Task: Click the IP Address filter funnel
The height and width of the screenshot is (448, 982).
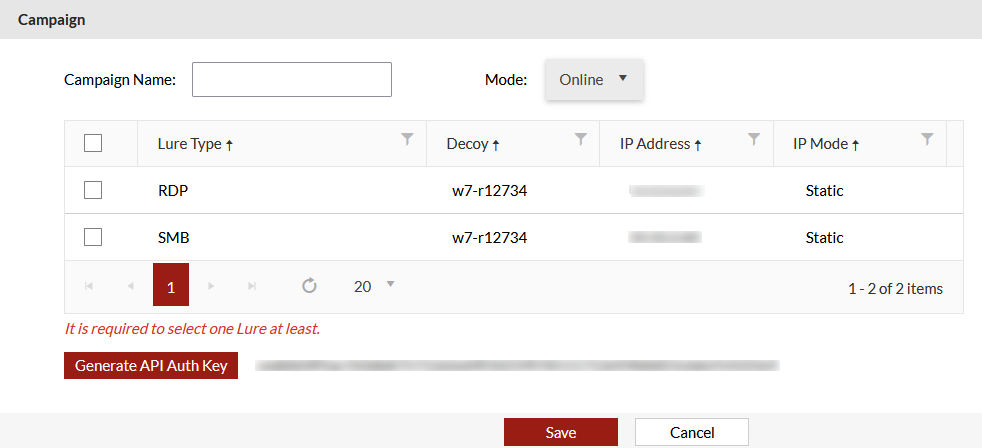Action: (x=754, y=140)
